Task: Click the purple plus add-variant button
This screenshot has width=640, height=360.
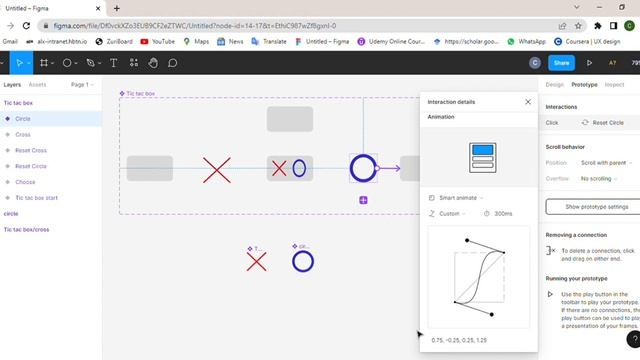Action: coord(363,200)
